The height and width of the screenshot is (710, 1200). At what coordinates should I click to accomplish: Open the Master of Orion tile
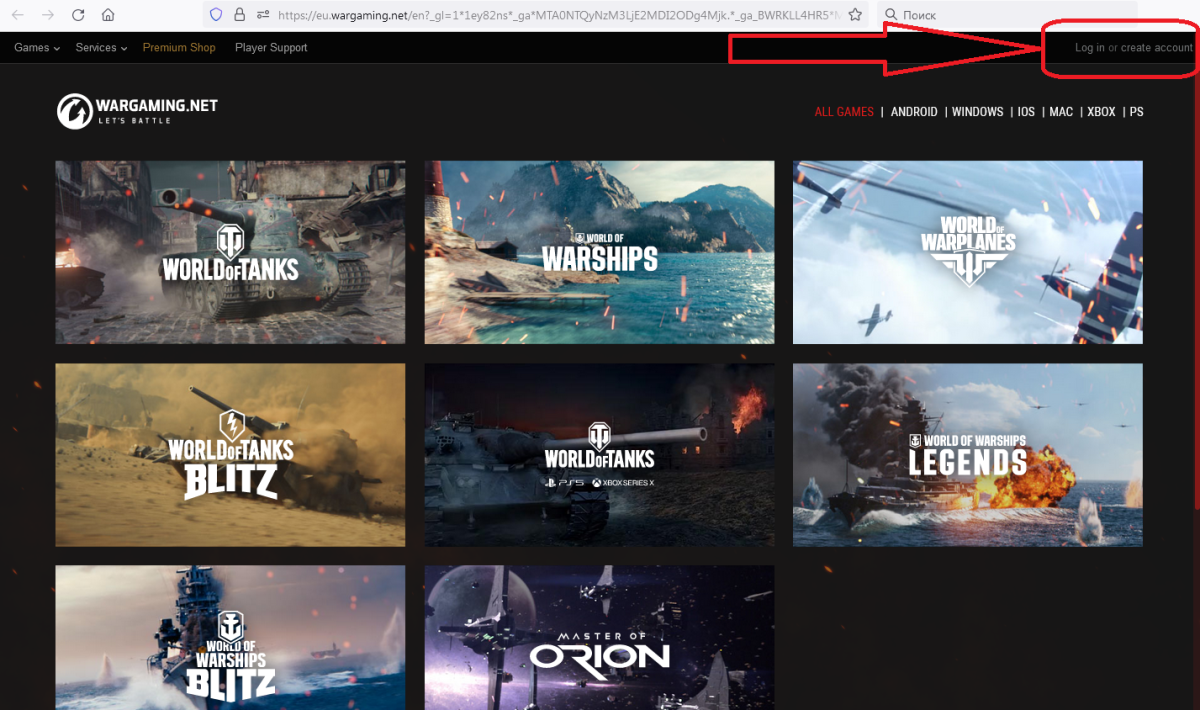(599, 638)
